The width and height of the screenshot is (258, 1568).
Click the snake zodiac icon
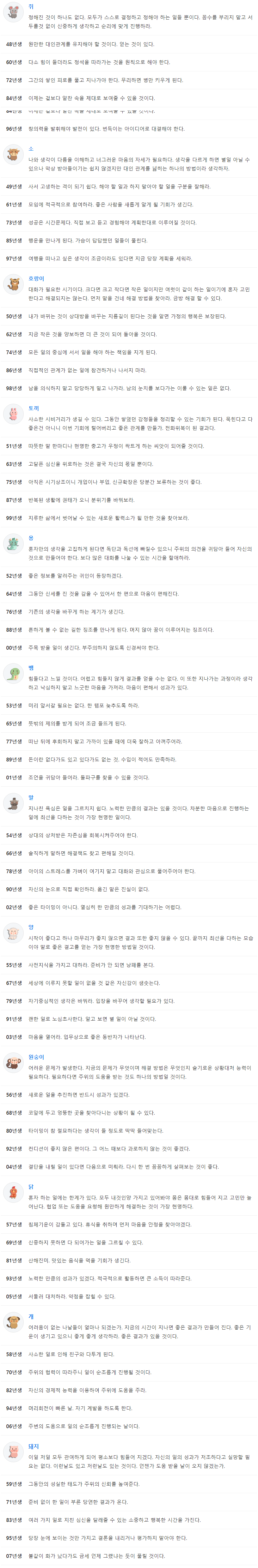(x=13, y=674)
